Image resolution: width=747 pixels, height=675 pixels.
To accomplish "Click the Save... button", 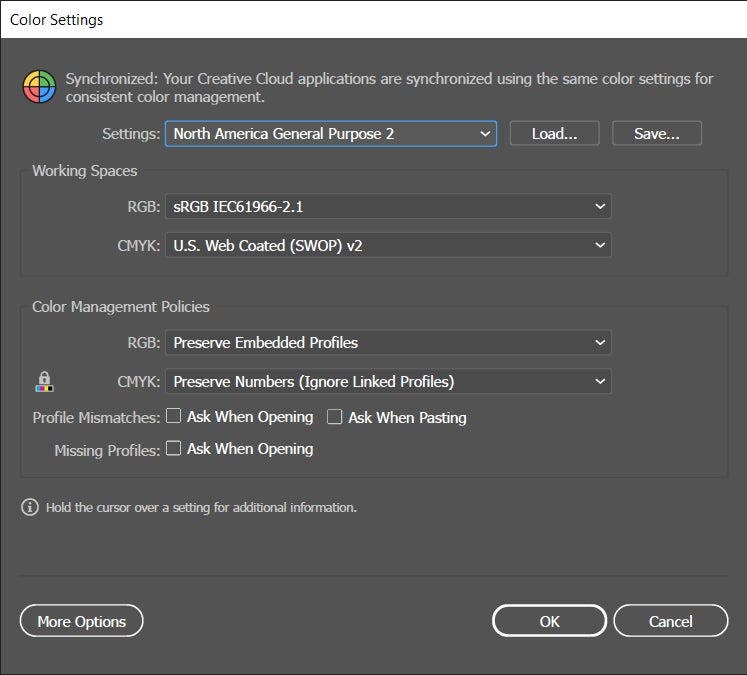I will click(x=656, y=133).
